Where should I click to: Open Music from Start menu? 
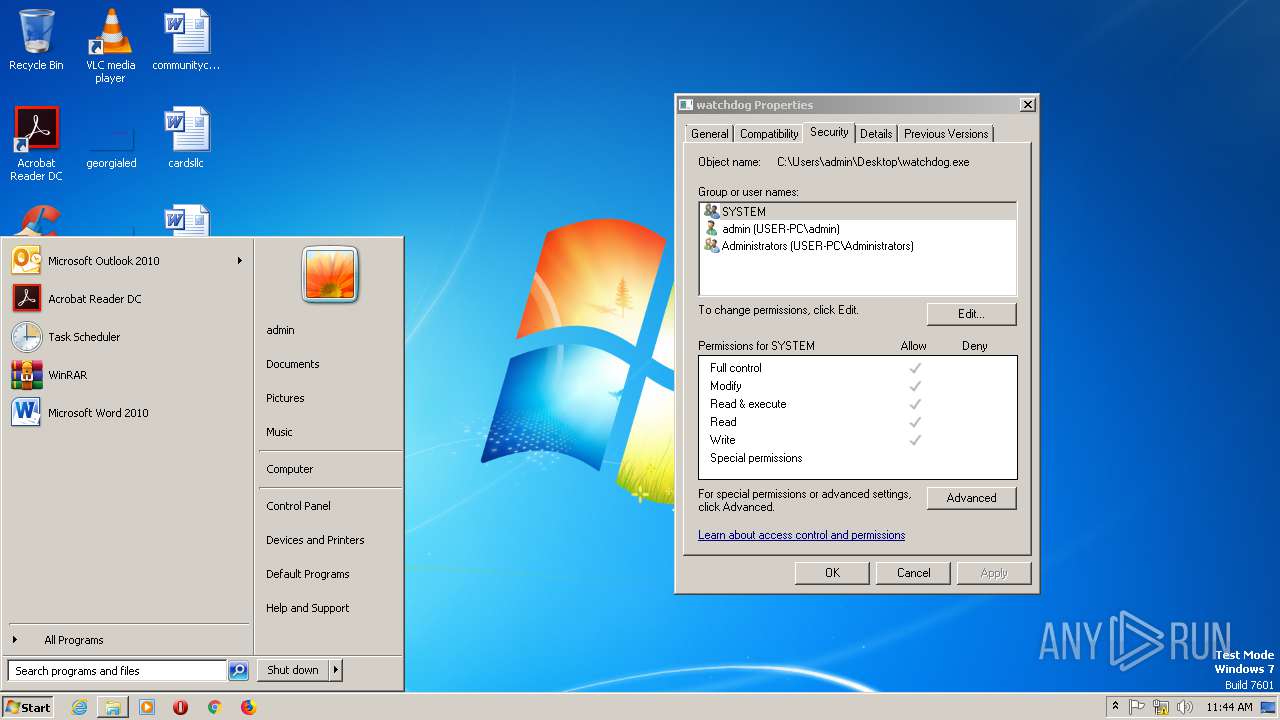coord(279,432)
